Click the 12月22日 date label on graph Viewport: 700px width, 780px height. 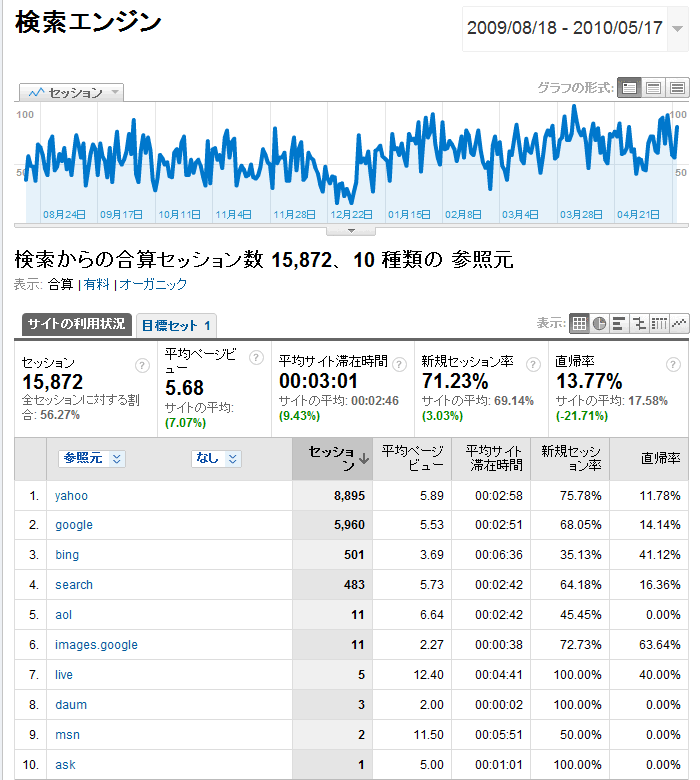pyautogui.click(x=351, y=214)
